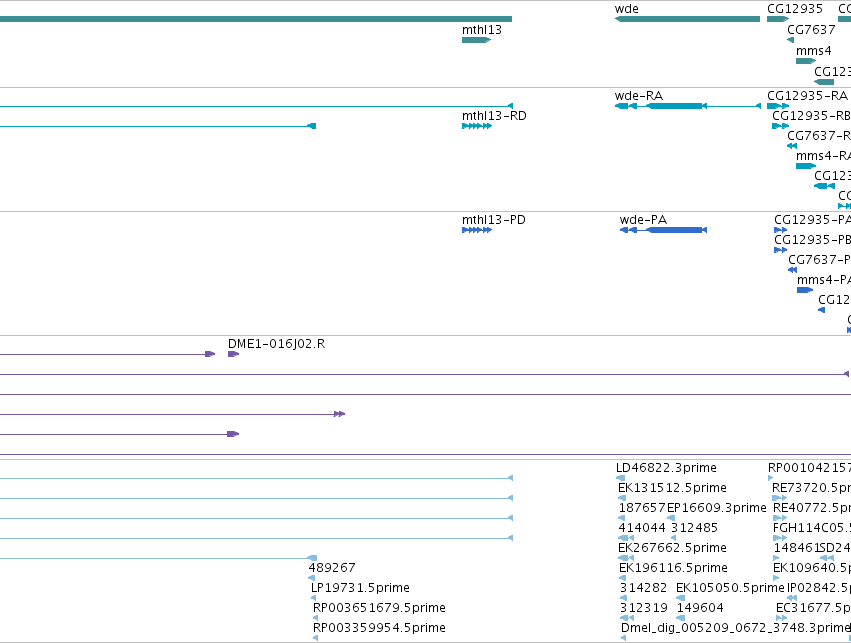
Task: Click the CG12935-RA transcript label
Action: coord(807,96)
